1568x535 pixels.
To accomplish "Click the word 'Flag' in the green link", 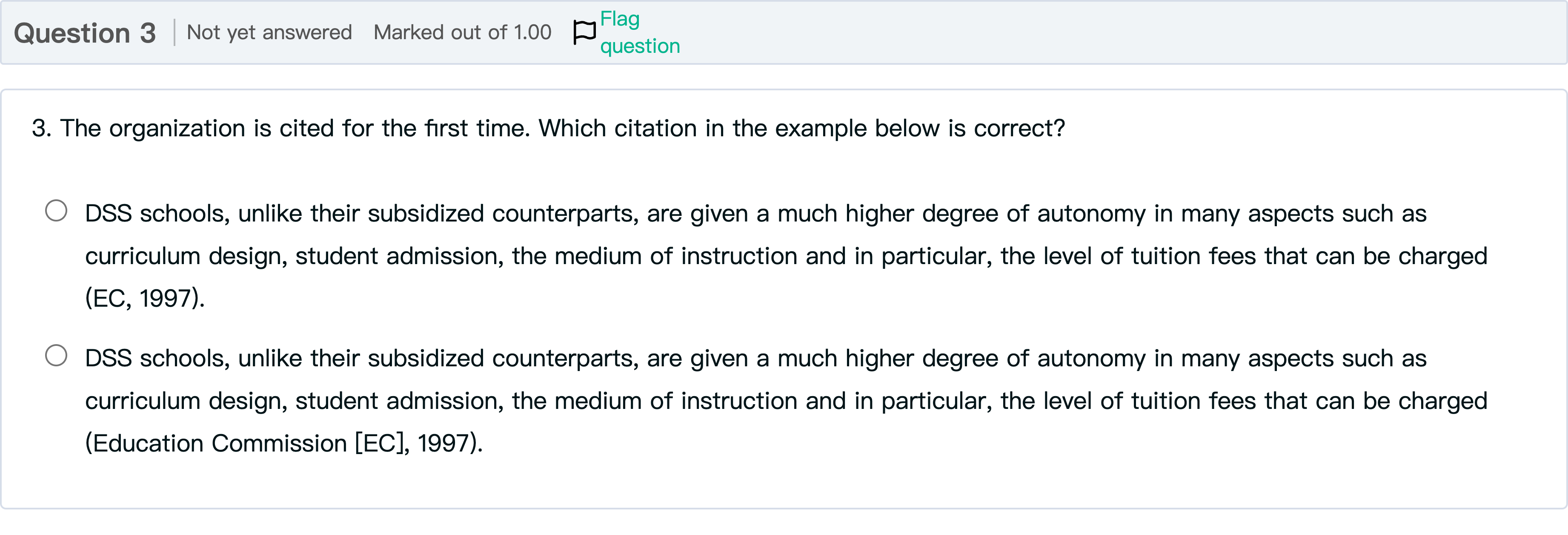I will (x=620, y=19).
